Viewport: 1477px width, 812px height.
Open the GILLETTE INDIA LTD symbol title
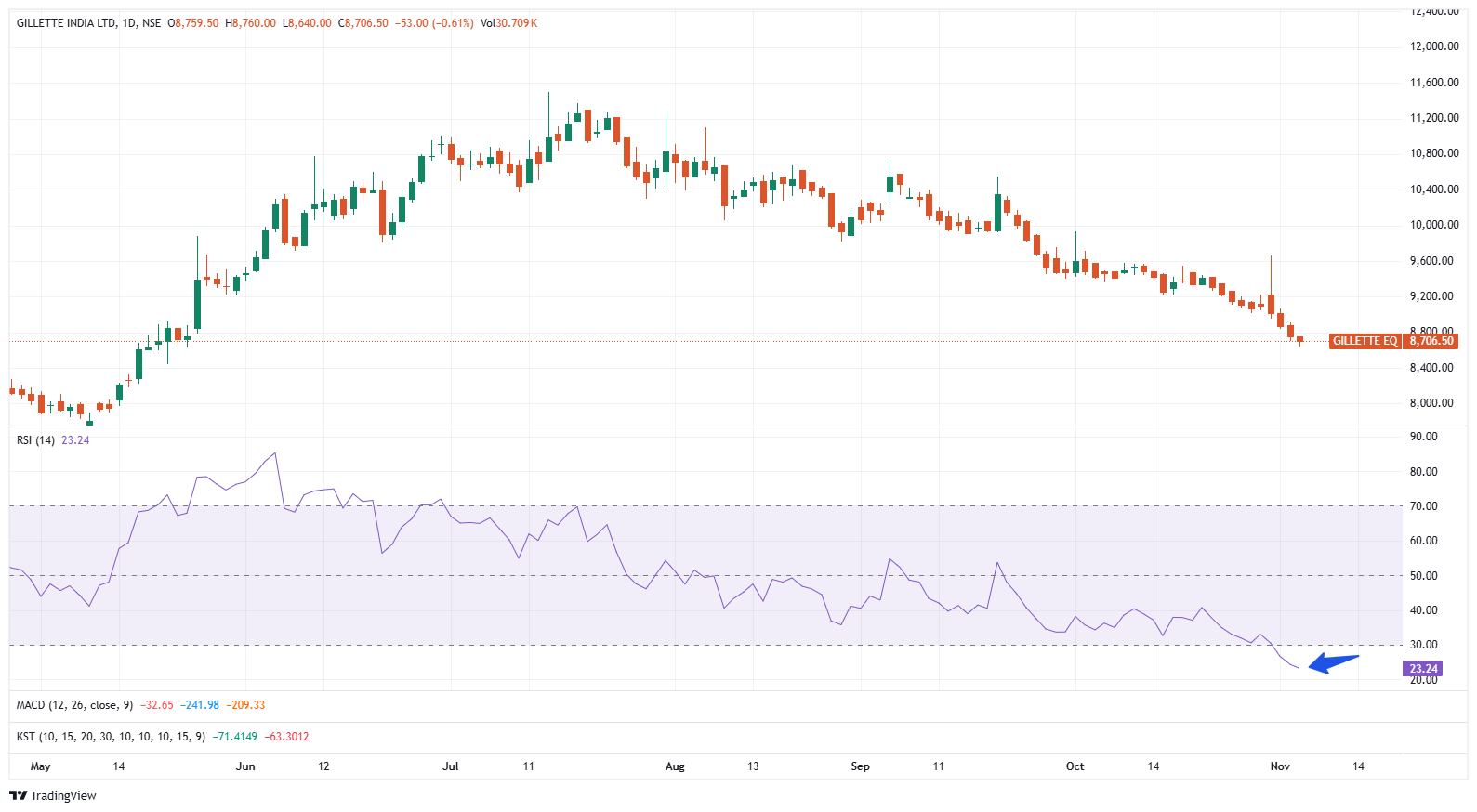(x=65, y=23)
